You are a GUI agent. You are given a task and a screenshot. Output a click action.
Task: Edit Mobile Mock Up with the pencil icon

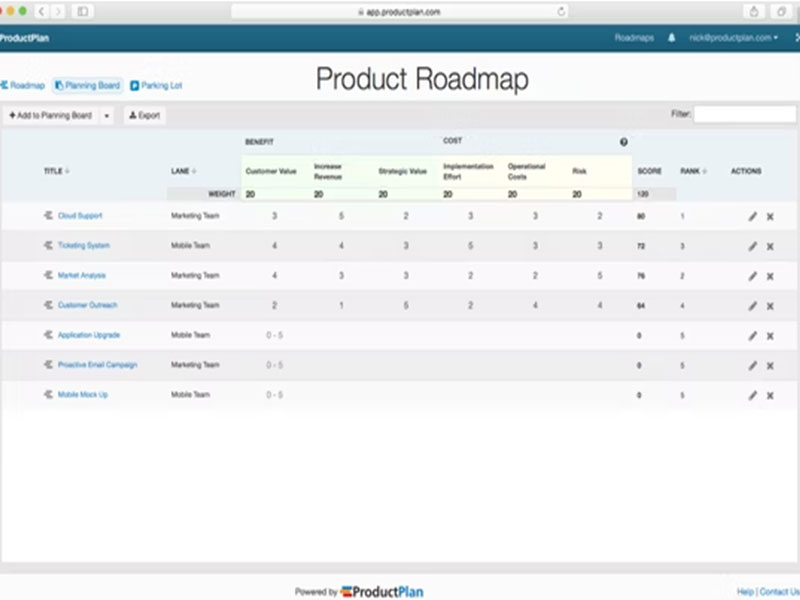click(752, 395)
